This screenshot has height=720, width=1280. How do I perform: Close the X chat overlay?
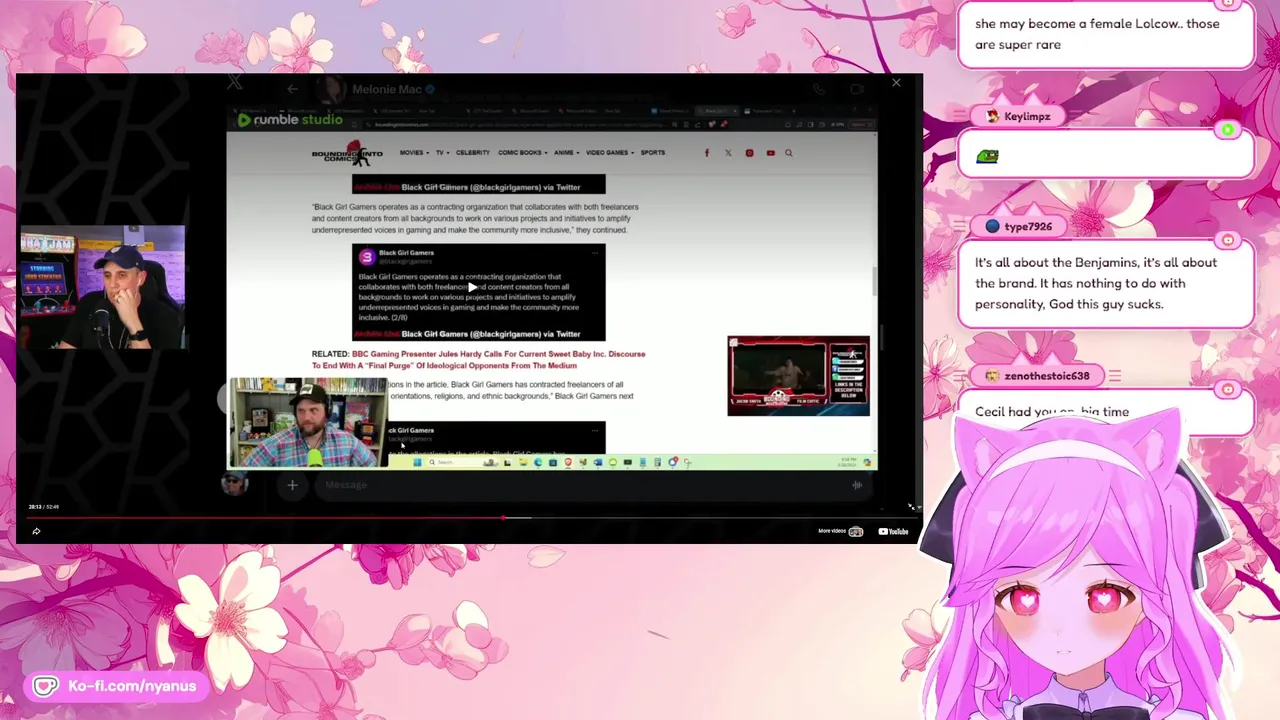point(896,83)
